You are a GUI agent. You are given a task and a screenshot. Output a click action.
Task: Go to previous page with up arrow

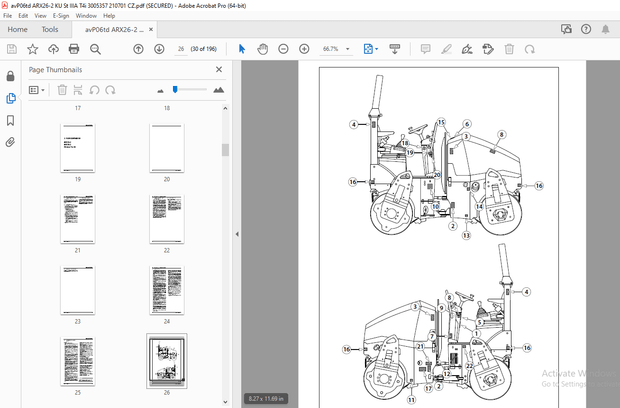click(x=138, y=49)
